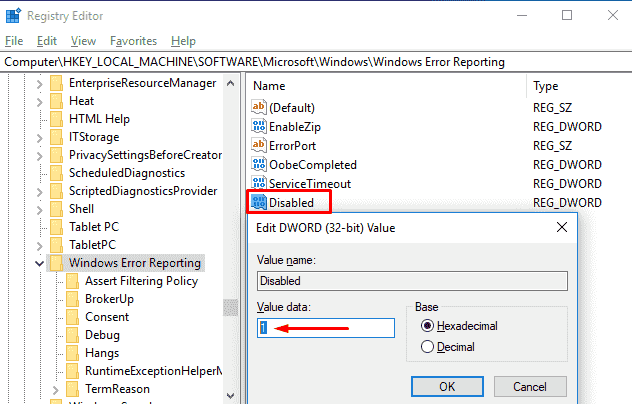The height and width of the screenshot is (404, 632).
Task: Click the ITStorage folder icon
Action: click(x=56, y=137)
